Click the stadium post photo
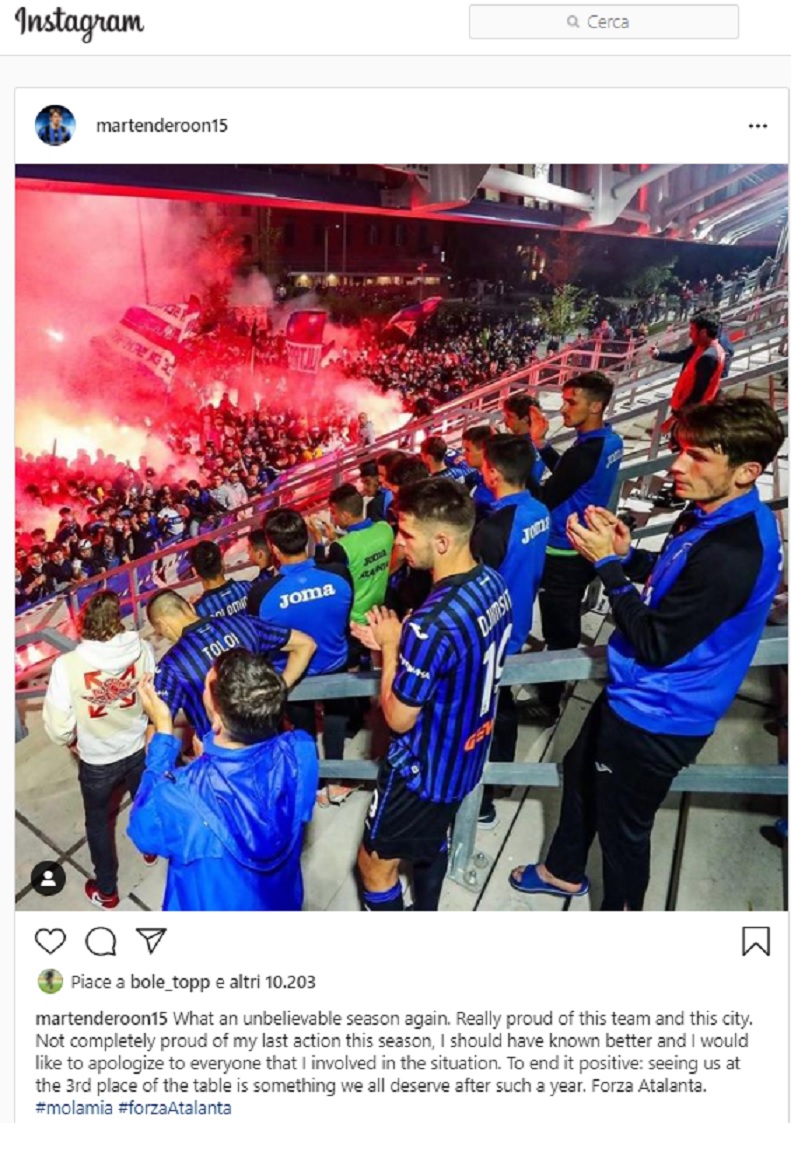Viewport: 792px width, 1169px height. 401,537
